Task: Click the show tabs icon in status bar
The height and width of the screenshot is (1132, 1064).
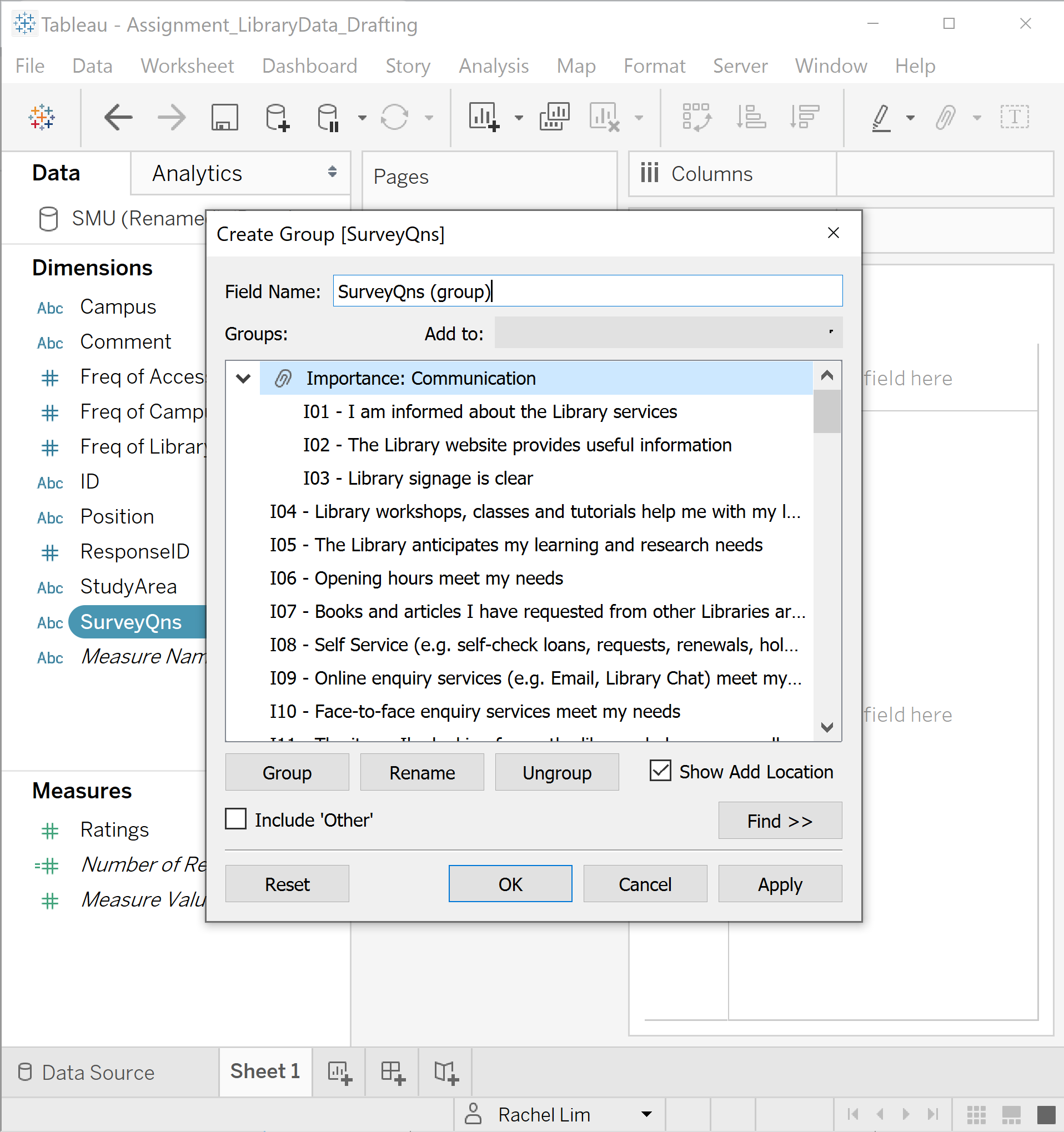Action: pyautogui.click(x=1046, y=1115)
